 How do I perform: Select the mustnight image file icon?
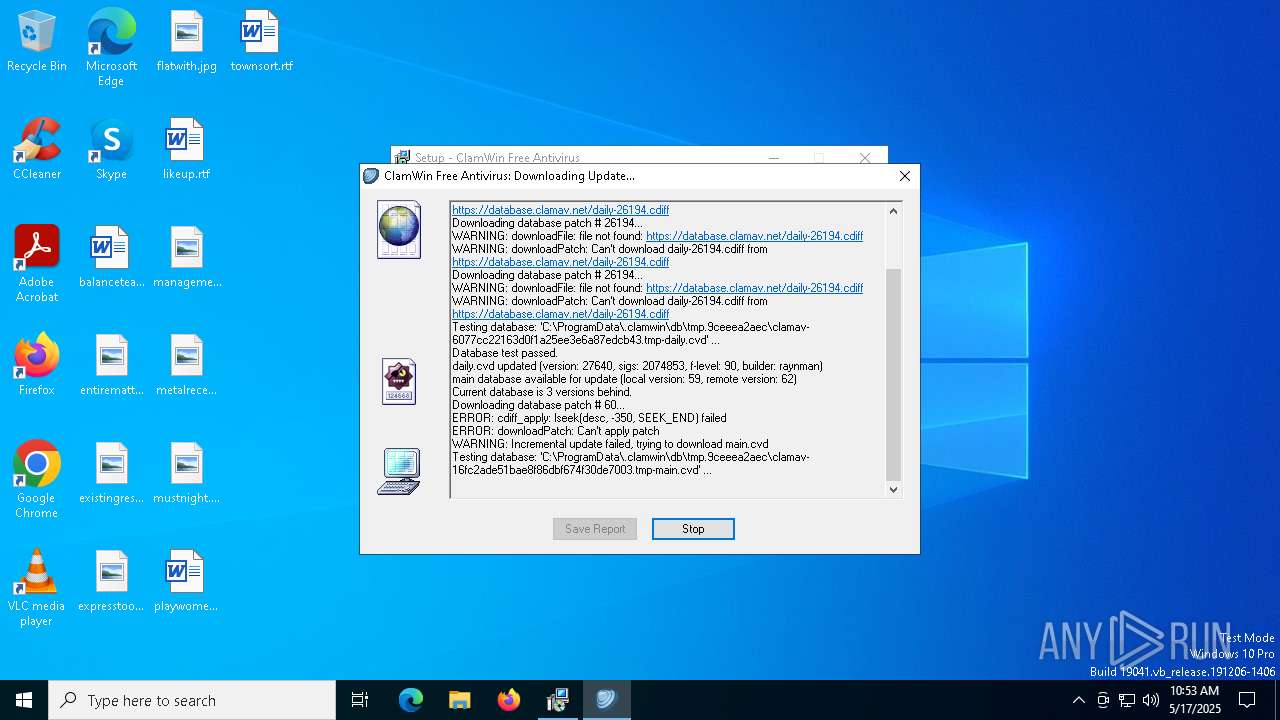coord(186,474)
